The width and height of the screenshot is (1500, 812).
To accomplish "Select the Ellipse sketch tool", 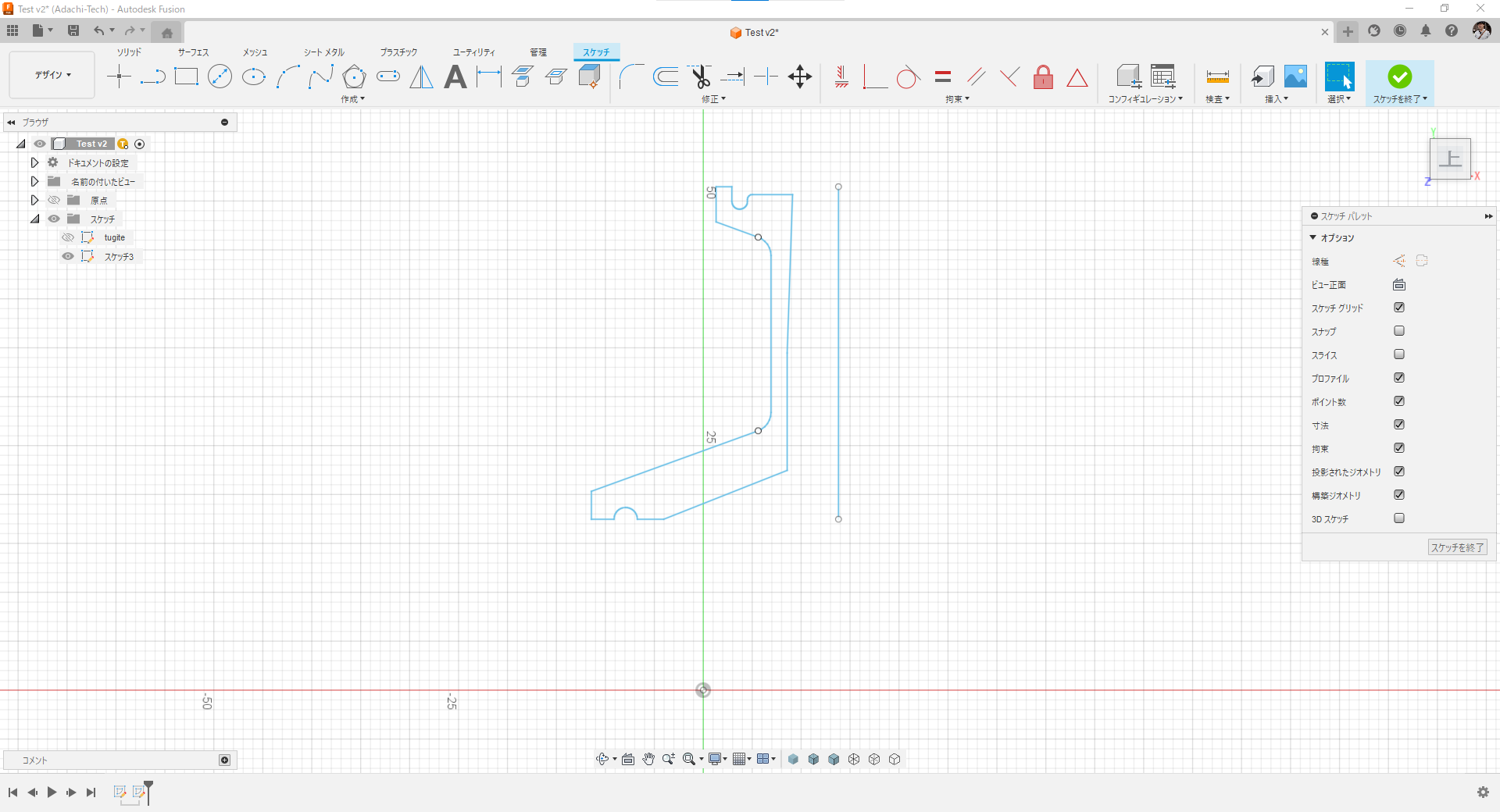I will point(254,77).
